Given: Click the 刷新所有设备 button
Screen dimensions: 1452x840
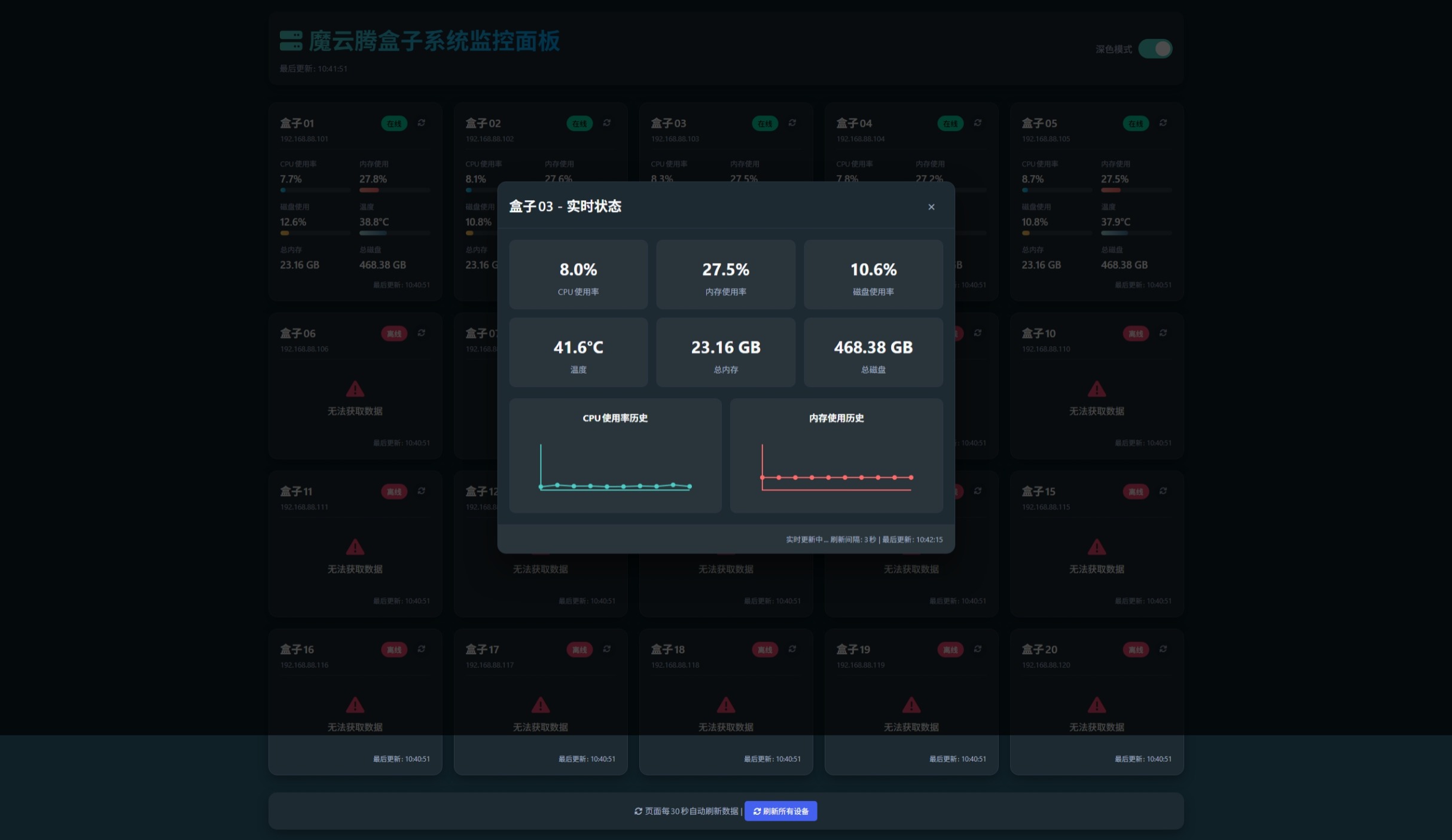Looking at the screenshot, I should [780, 811].
